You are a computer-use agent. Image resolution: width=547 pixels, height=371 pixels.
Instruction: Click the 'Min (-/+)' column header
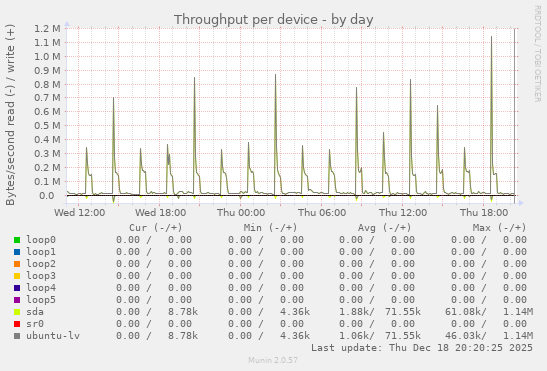(270, 228)
